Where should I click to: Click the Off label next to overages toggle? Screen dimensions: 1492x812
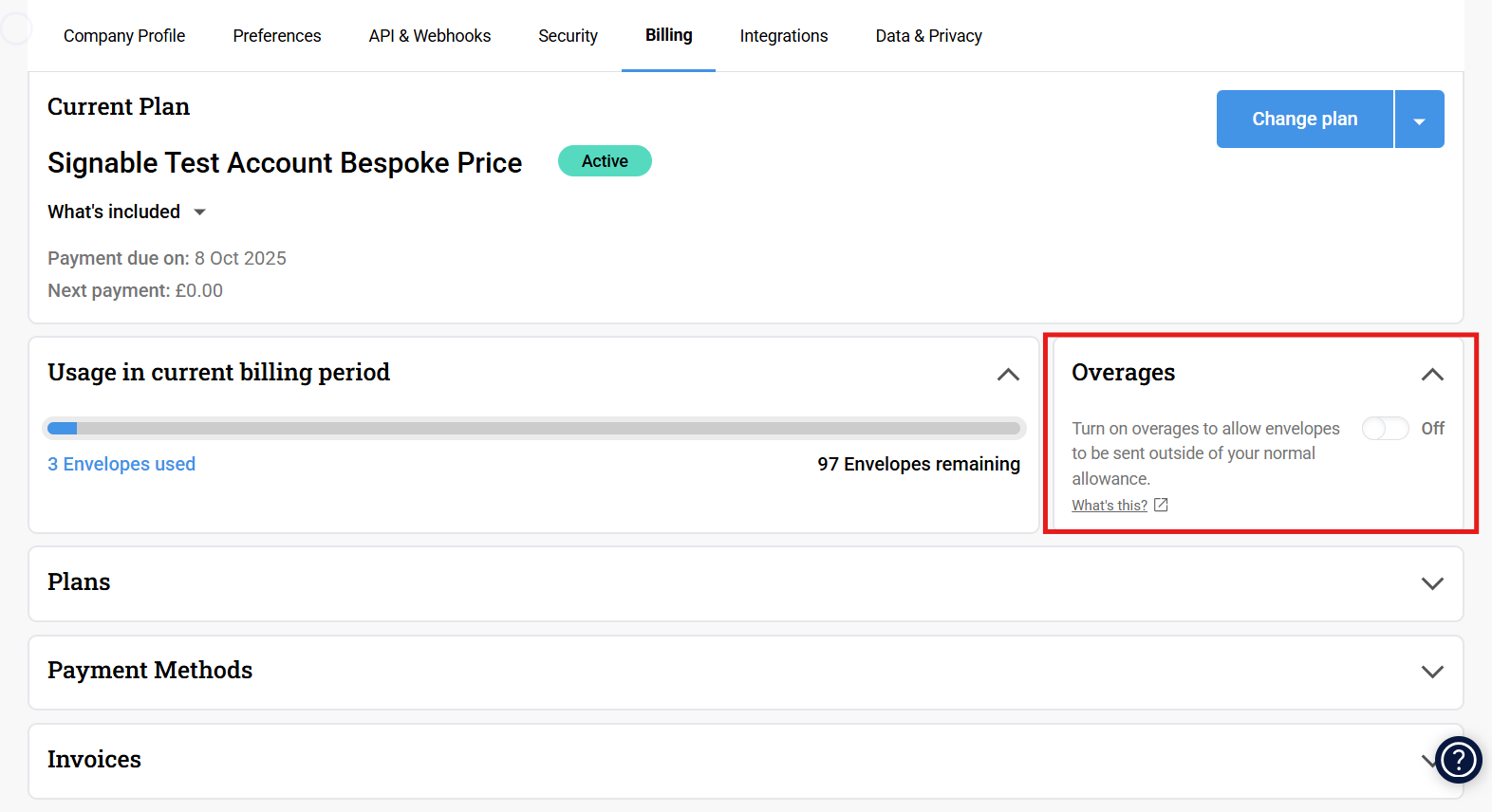click(1433, 429)
